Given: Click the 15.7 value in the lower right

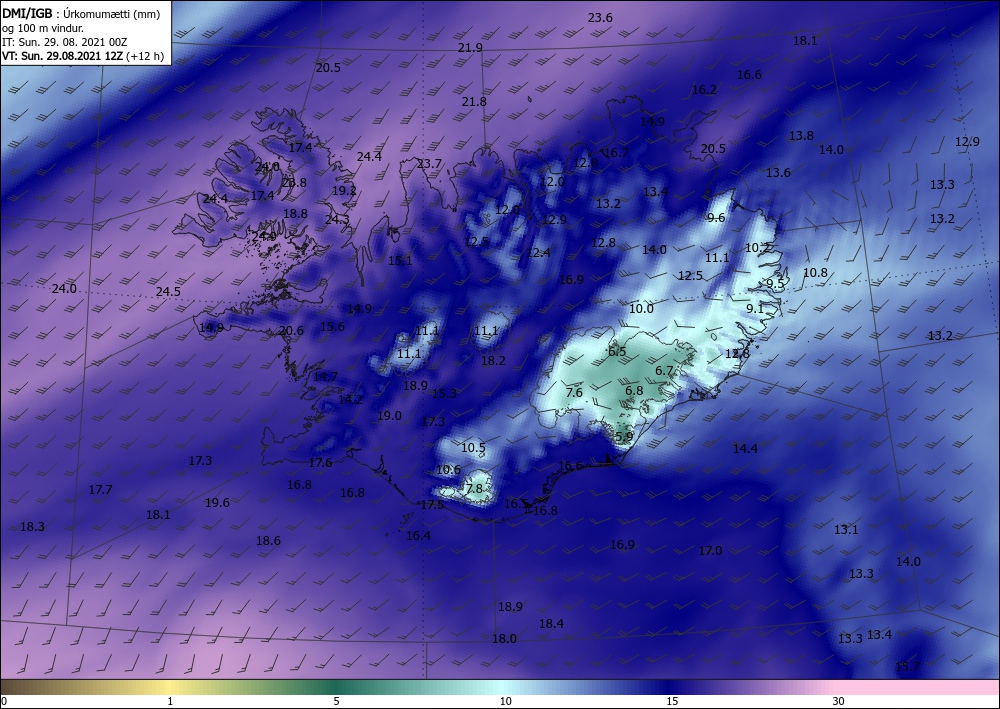Looking at the screenshot, I should [x=908, y=668].
